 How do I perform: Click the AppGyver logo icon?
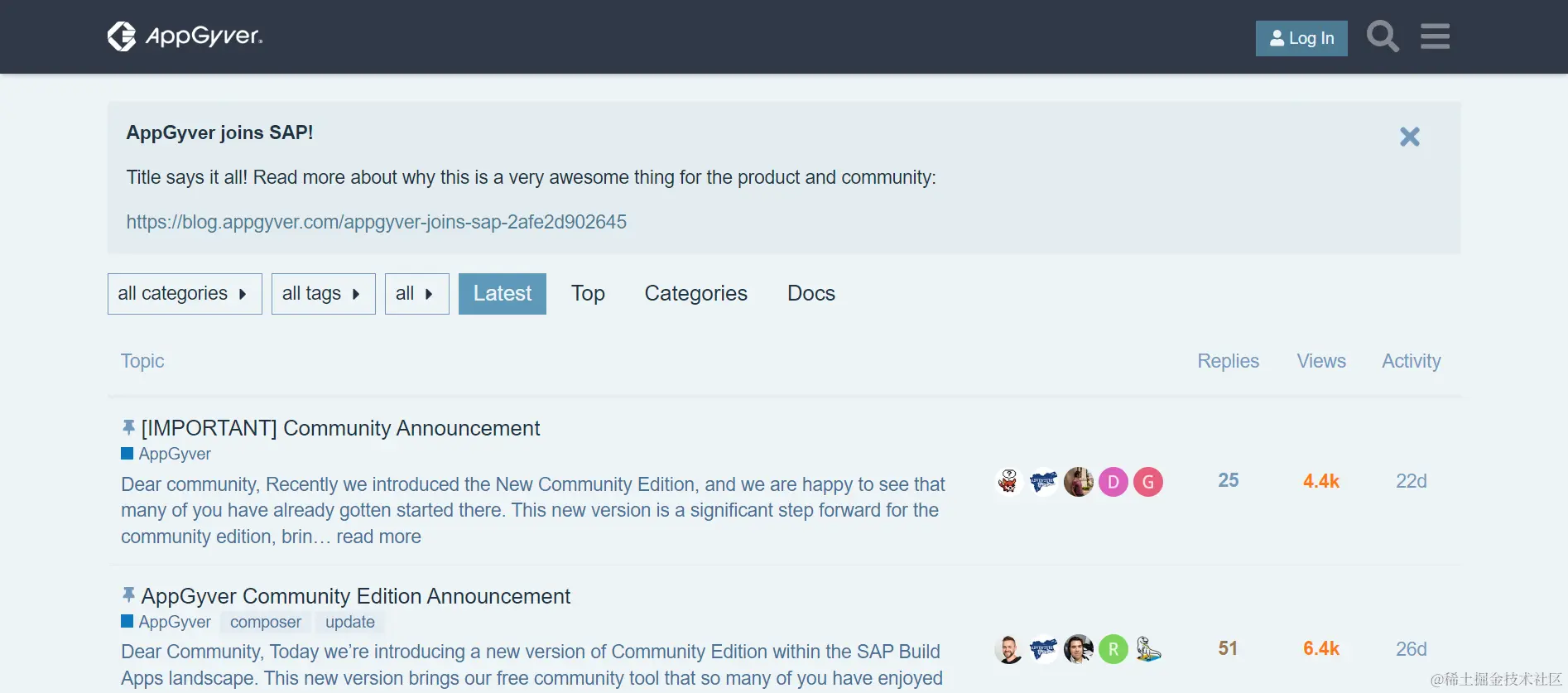point(122,36)
